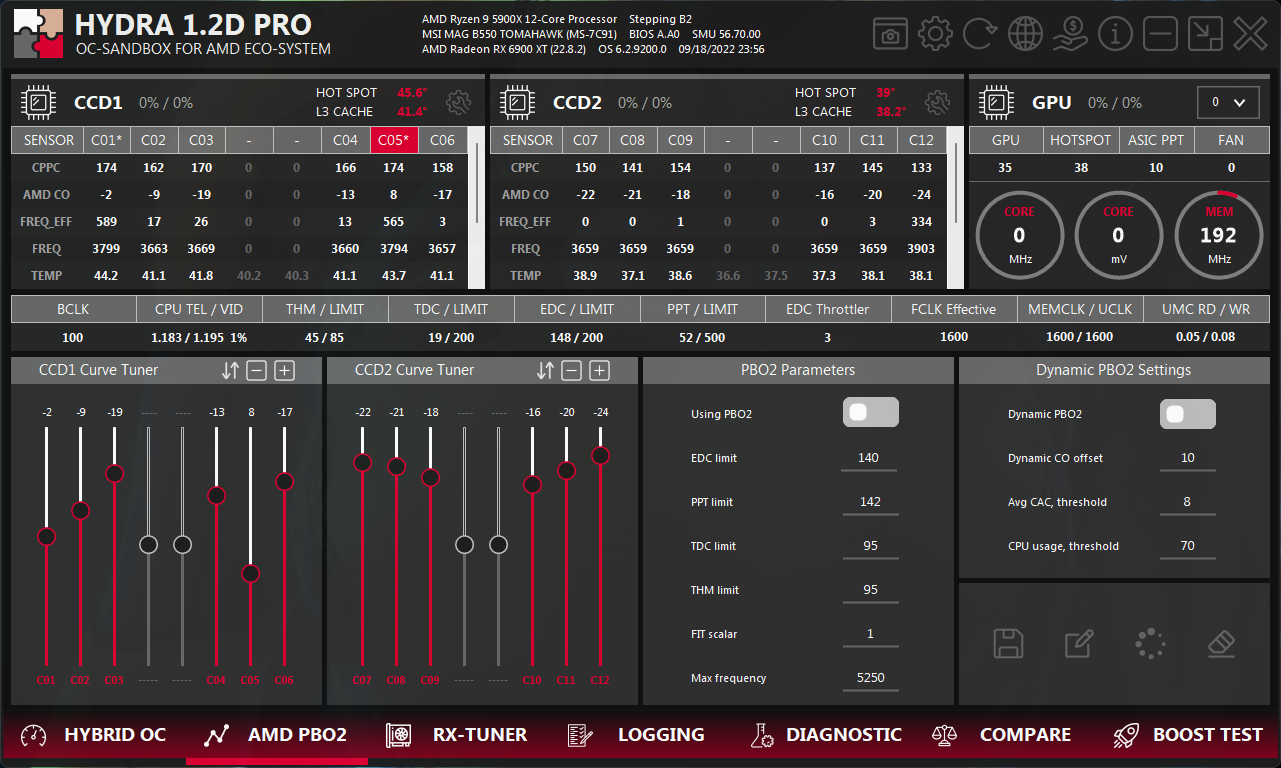Click the EDC limit input field
This screenshot has height=768, width=1281.
point(869,459)
